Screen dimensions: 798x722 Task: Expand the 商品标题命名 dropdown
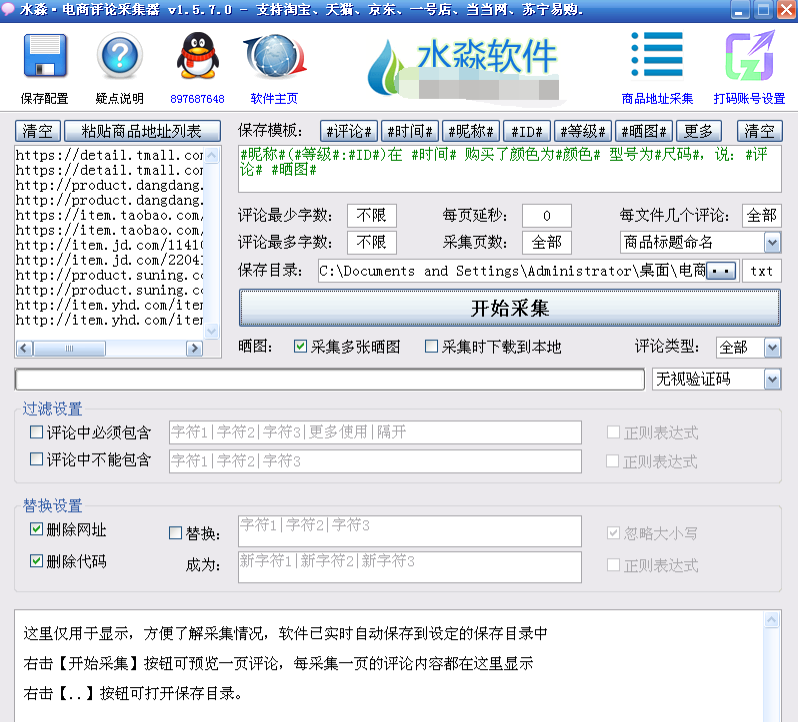pyautogui.click(x=772, y=242)
